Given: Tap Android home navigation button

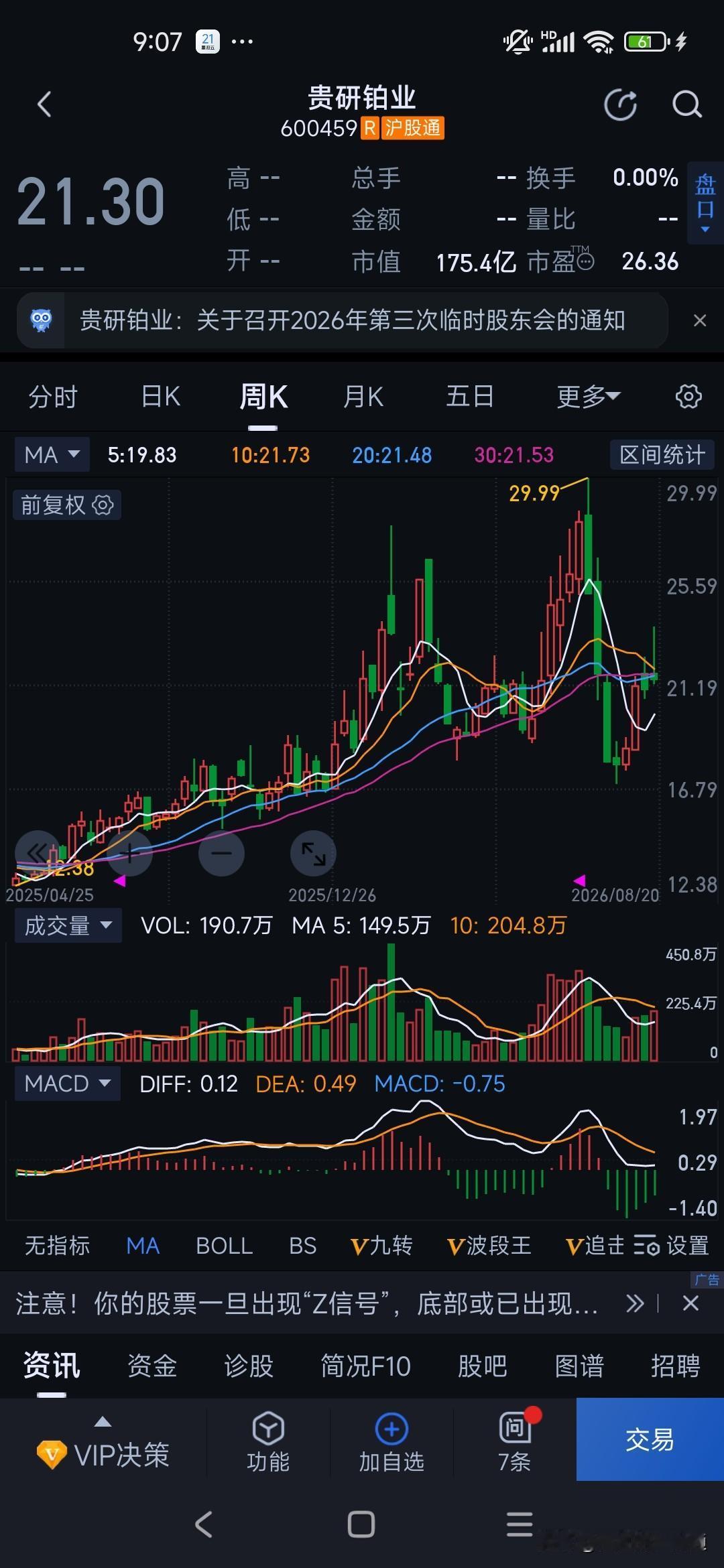Looking at the screenshot, I should point(361,1524).
